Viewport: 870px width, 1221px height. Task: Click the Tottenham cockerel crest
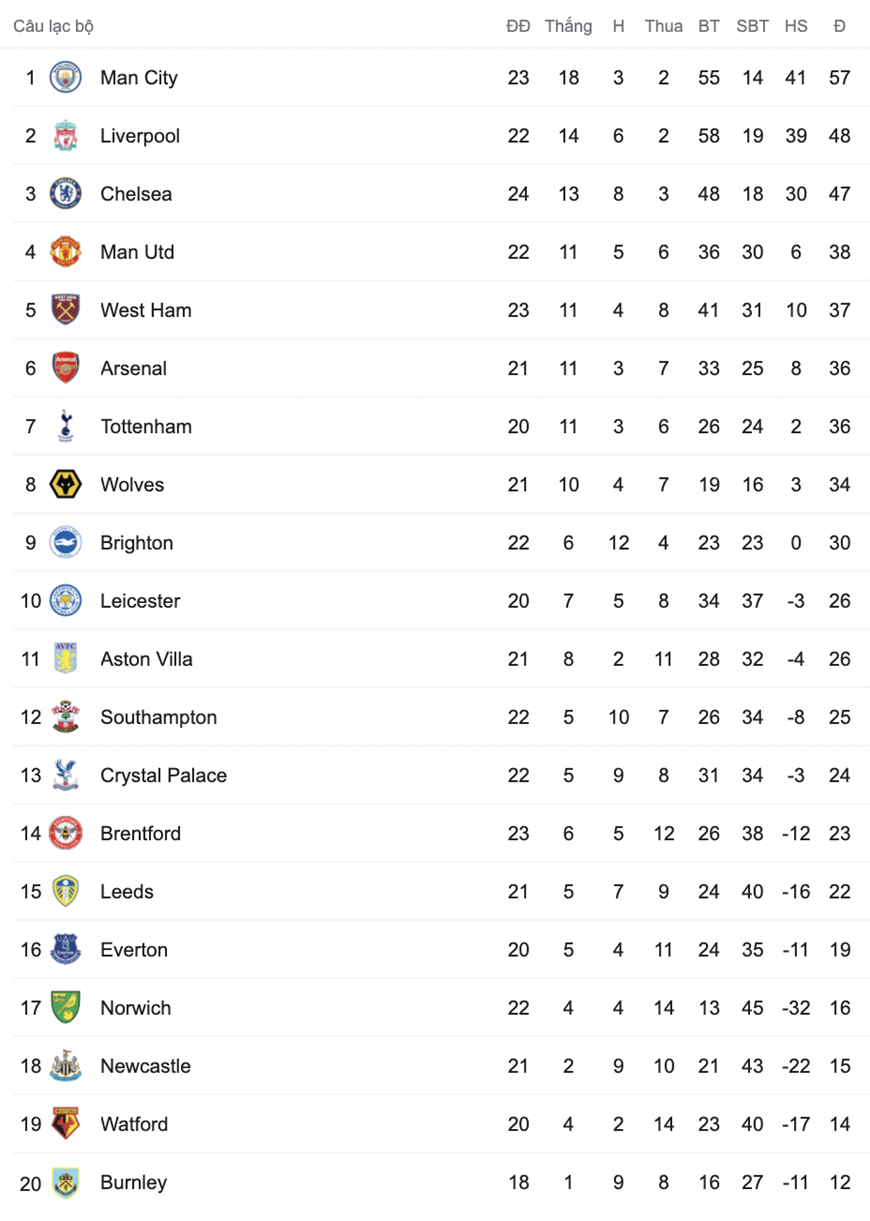pos(66,426)
